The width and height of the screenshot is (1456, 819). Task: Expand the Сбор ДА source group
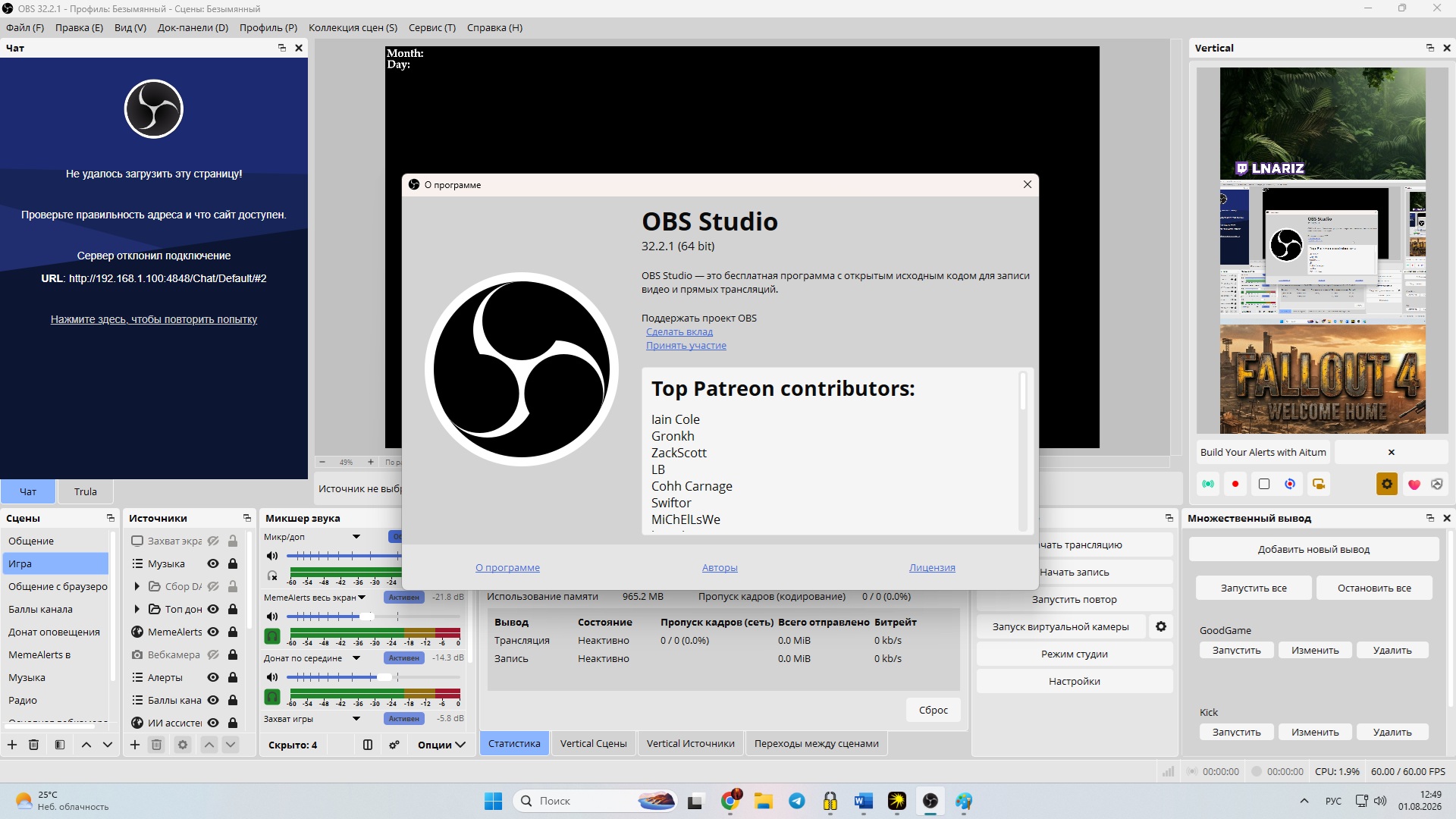[x=136, y=586]
